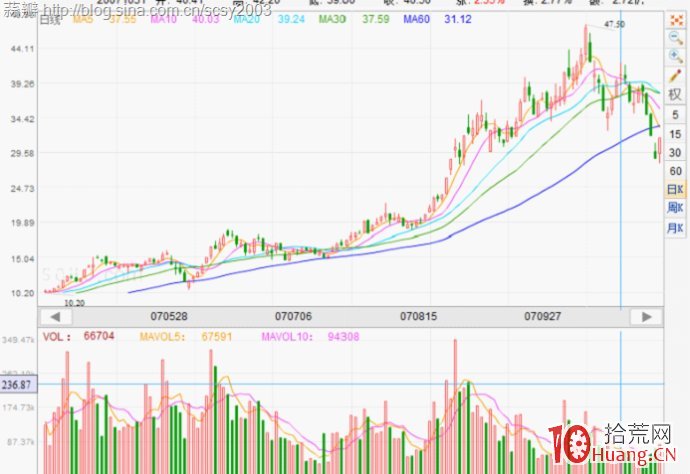Click the 070706 date on timeline
690x474 pixels.
click(293, 316)
